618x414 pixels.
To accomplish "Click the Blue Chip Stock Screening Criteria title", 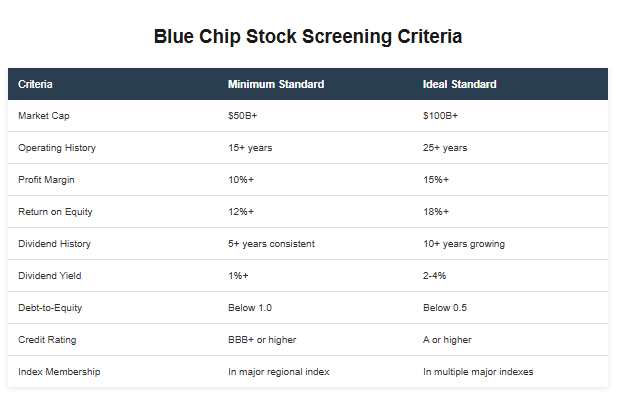I will [x=308, y=37].
